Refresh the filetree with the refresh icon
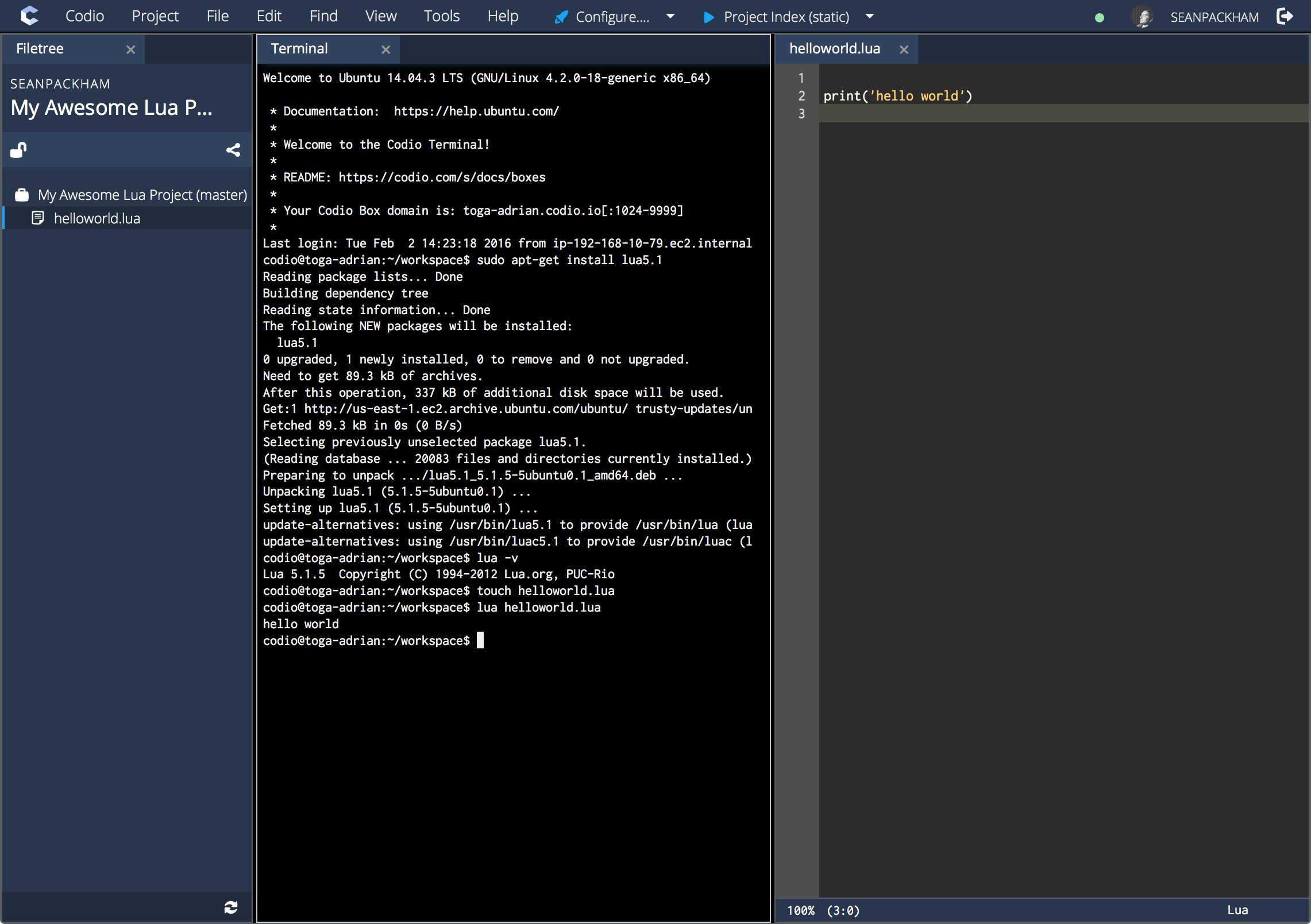 231,907
